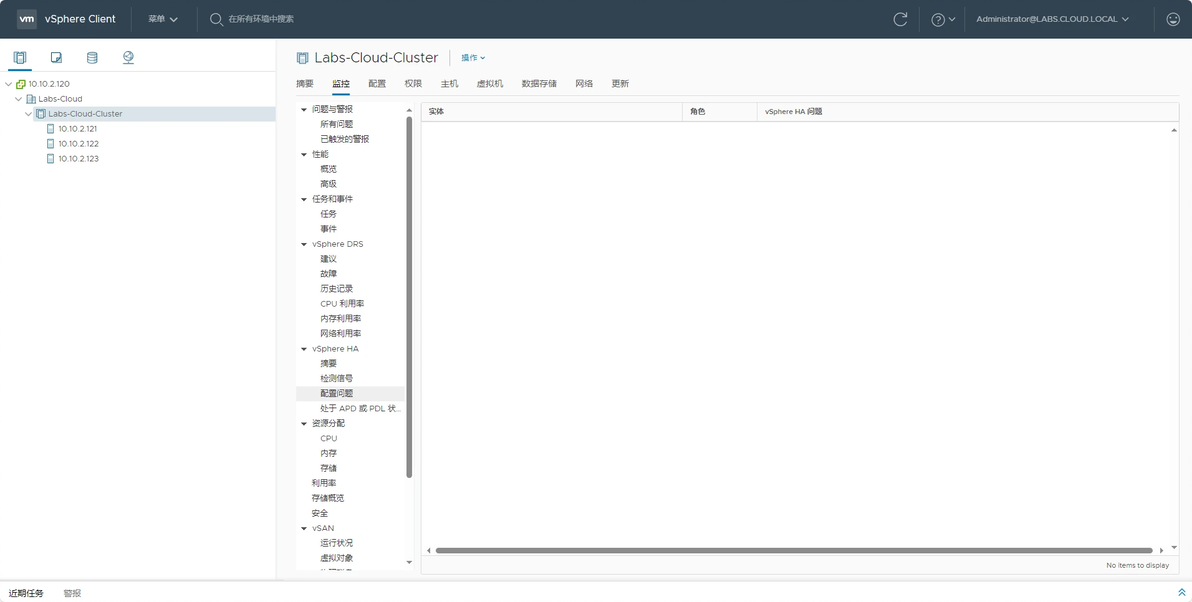Open 任务 under tasks and events
The height and width of the screenshot is (602, 1192).
coord(328,214)
